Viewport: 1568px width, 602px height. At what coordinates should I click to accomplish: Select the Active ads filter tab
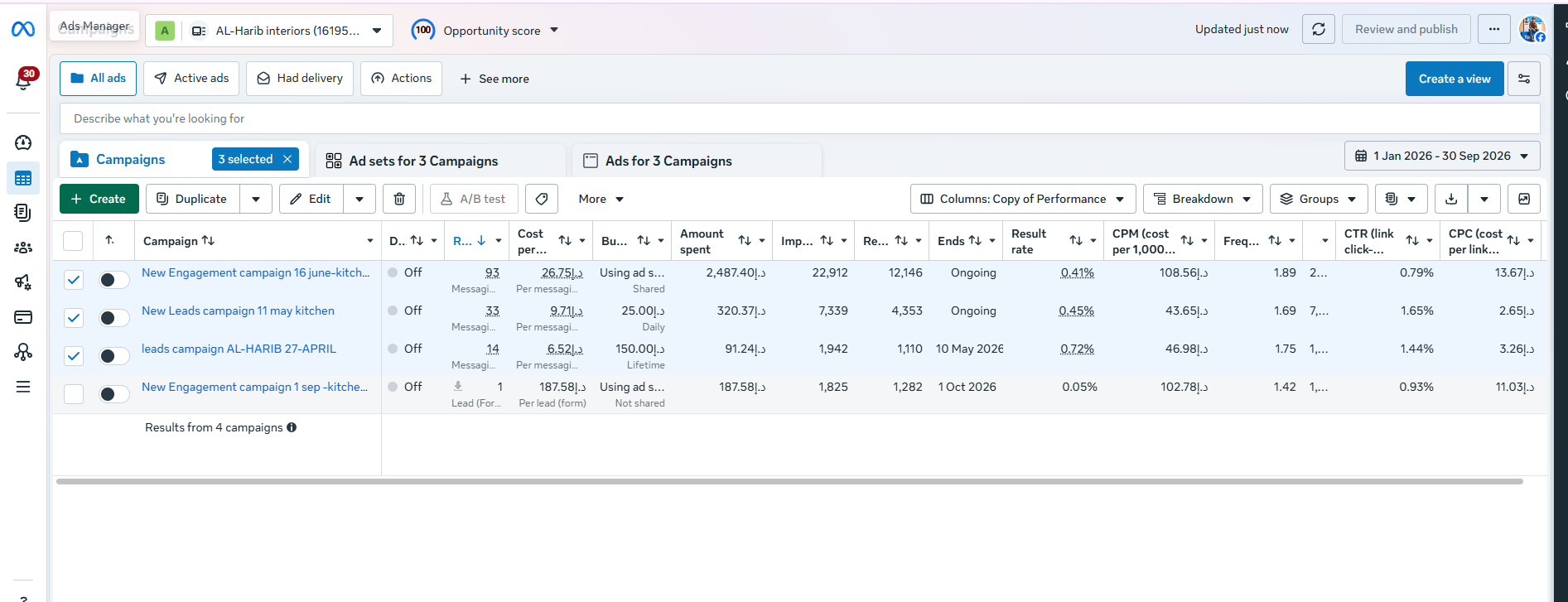pyautogui.click(x=191, y=78)
